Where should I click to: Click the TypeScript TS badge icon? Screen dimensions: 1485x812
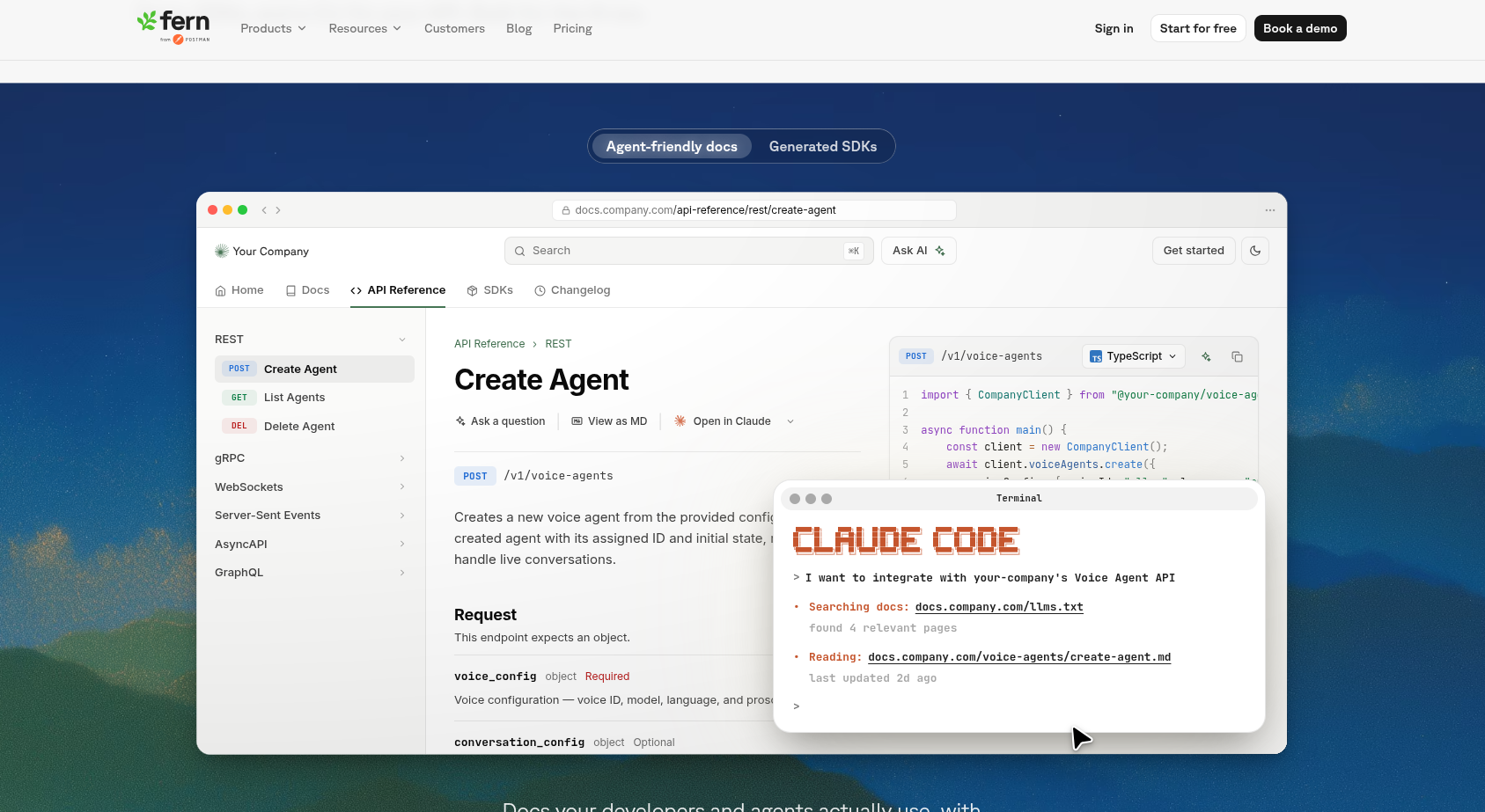tap(1096, 356)
